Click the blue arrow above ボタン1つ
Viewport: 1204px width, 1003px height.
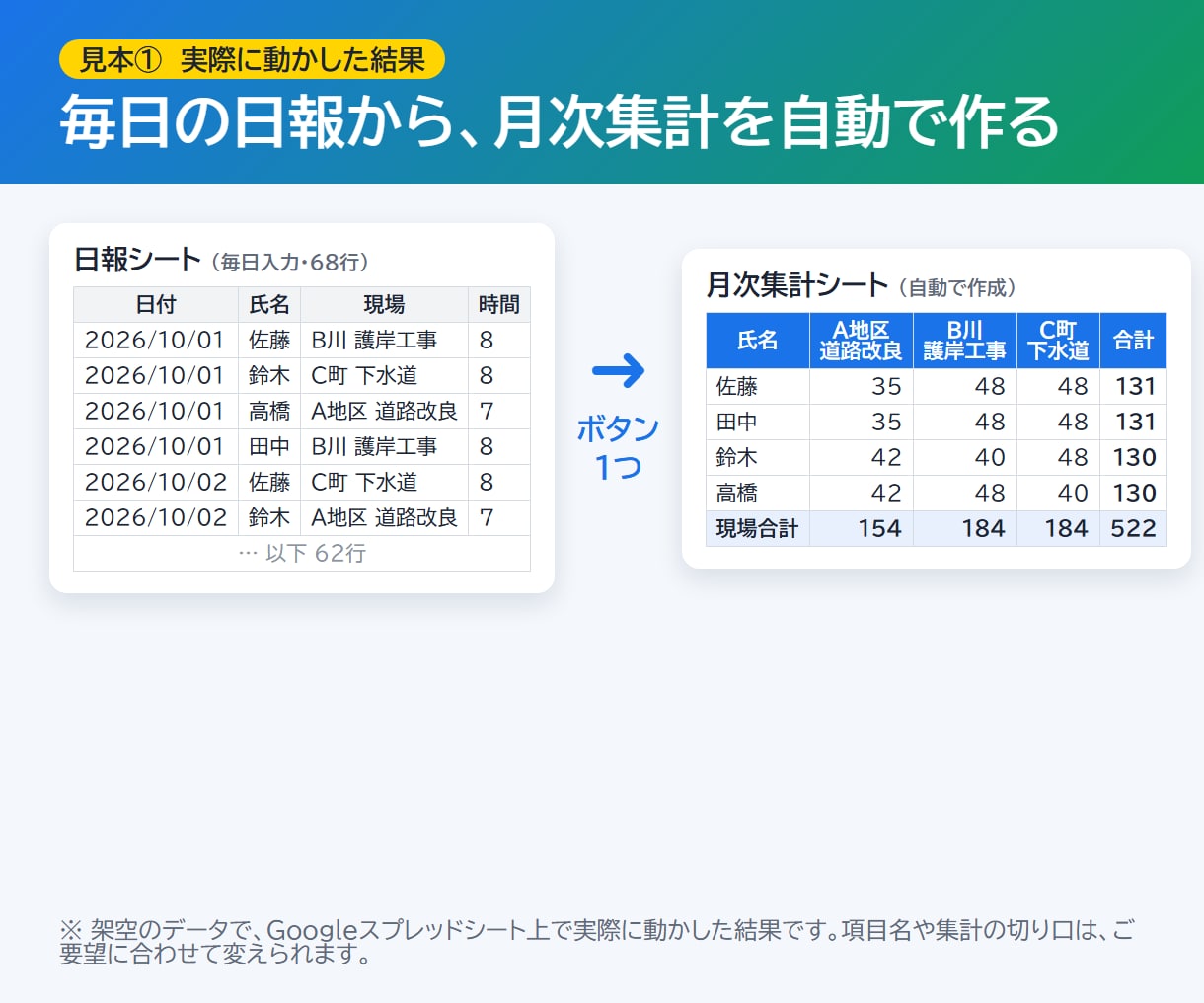619,371
